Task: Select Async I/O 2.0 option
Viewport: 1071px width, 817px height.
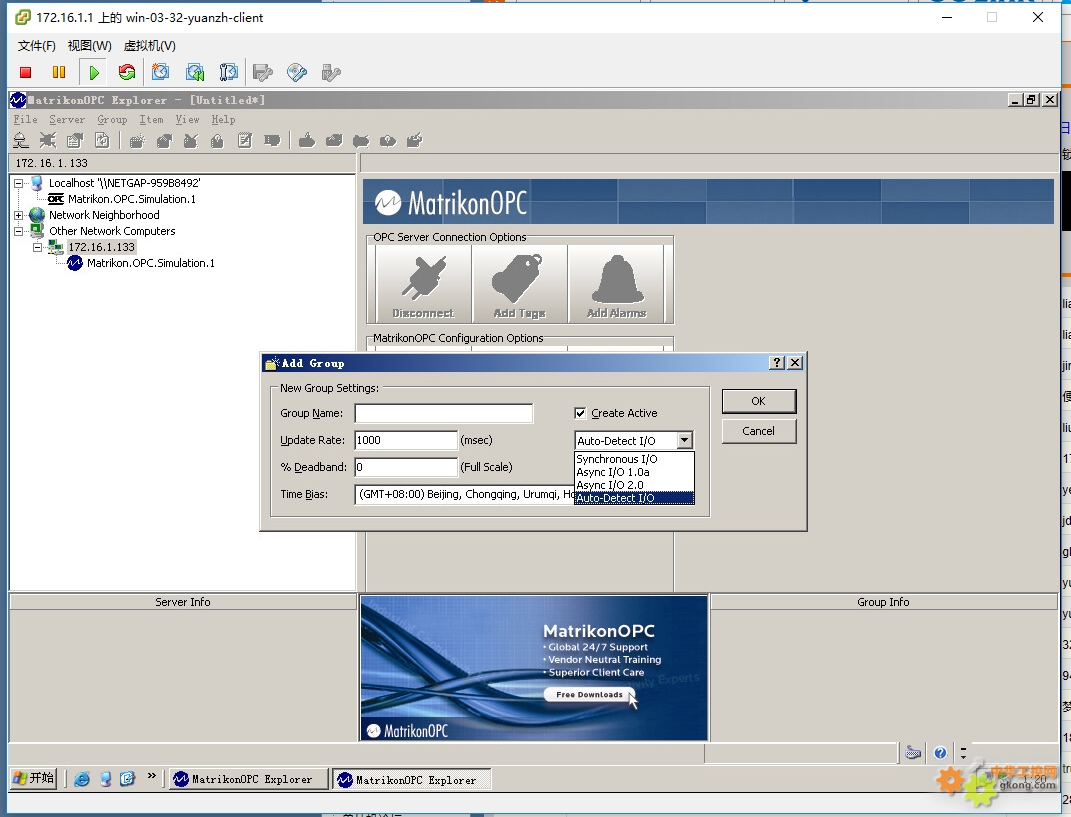Action: [634, 485]
